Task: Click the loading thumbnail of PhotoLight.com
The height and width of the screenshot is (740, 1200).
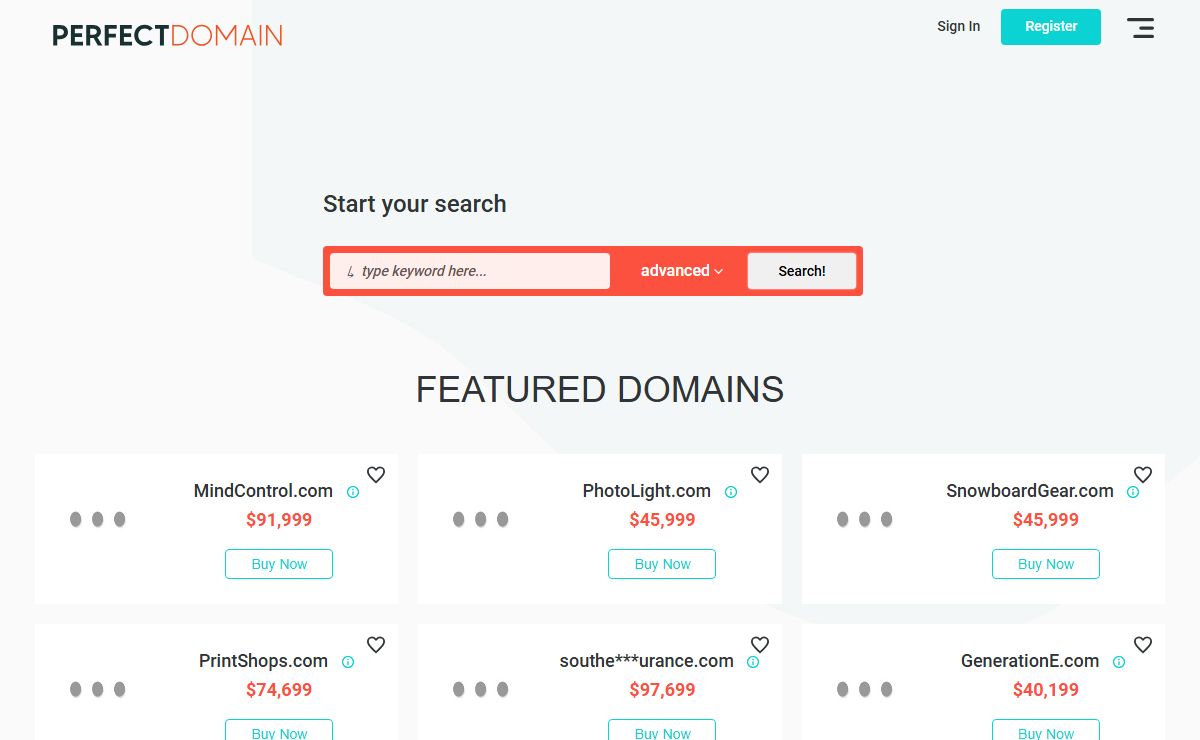Action: click(x=481, y=520)
